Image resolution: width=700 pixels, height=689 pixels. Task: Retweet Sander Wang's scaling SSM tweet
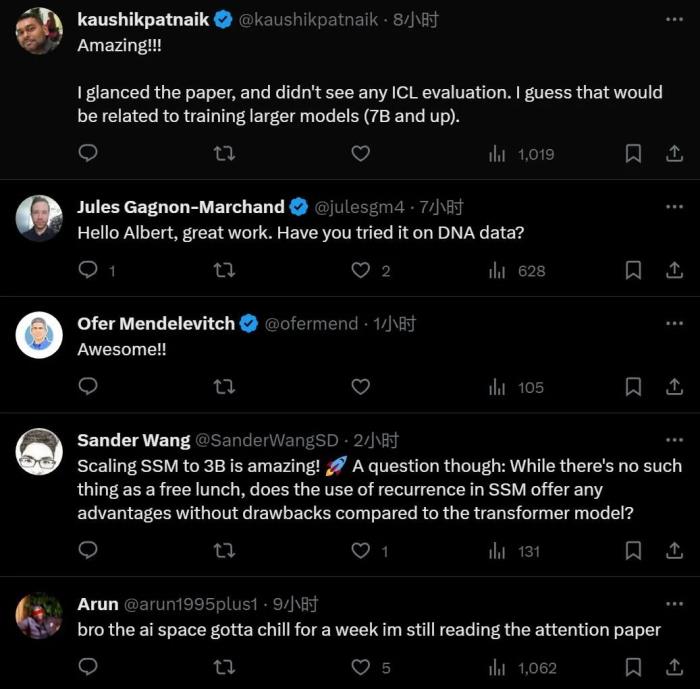click(x=224, y=551)
